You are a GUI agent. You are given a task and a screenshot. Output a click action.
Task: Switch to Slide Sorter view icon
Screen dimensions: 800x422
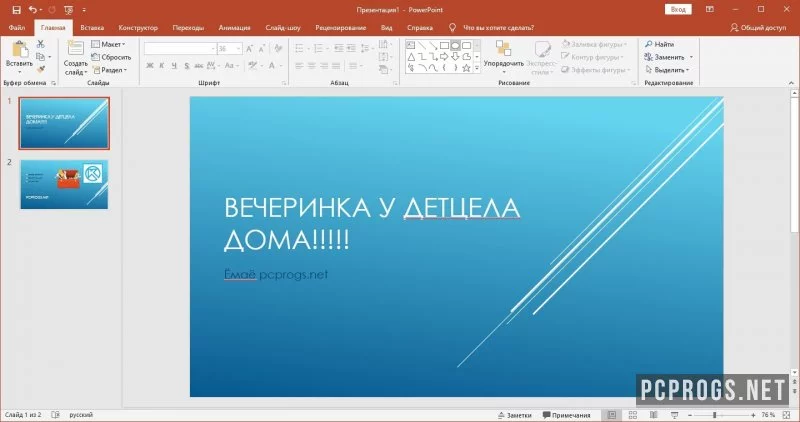tap(633, 415)
